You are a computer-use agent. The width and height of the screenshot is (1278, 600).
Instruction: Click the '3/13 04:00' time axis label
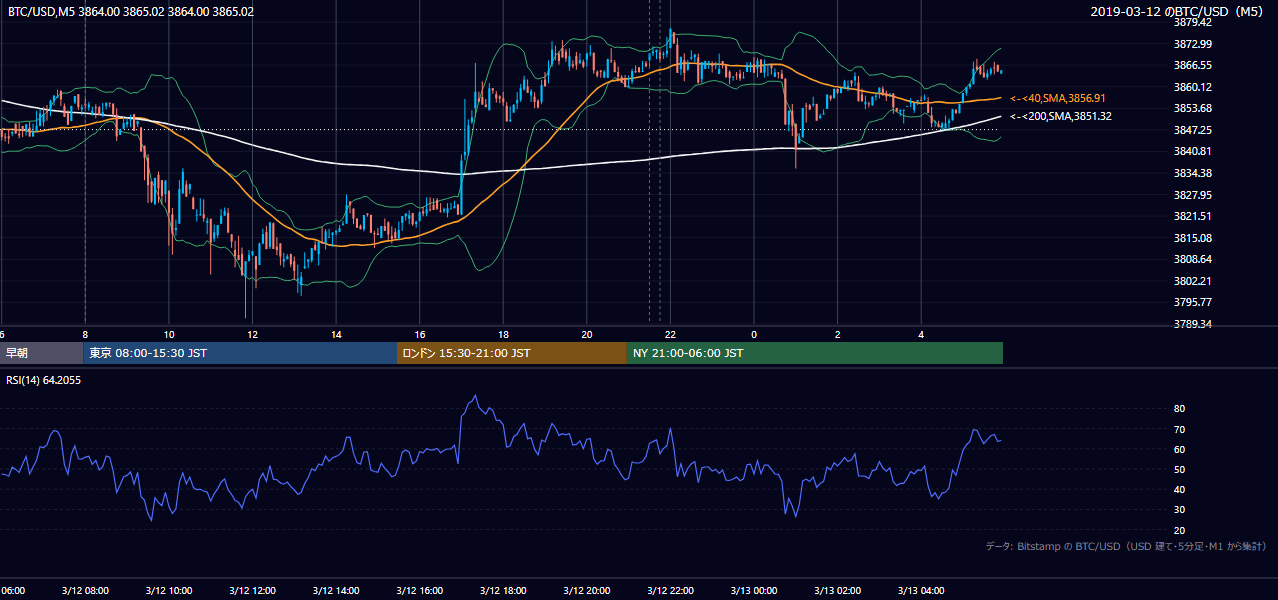point(921,591)
